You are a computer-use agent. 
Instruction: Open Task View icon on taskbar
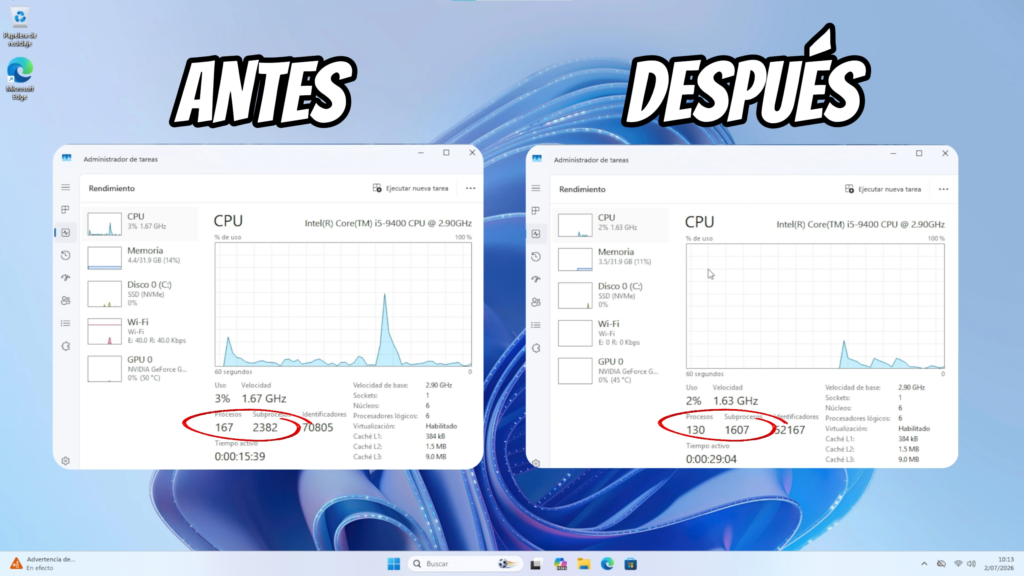coord(536,564)
